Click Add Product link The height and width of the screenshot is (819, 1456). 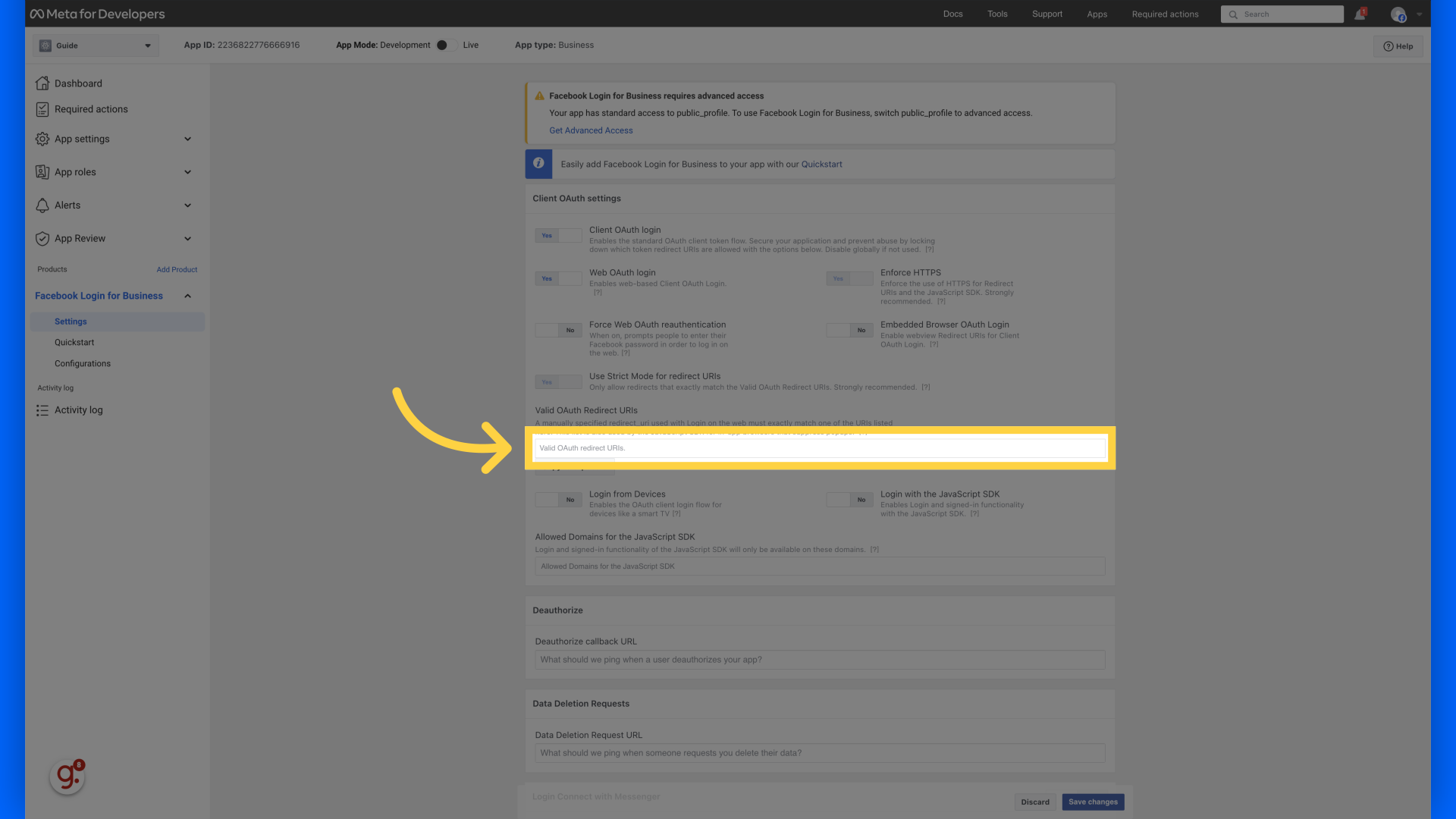click(x=177, y=270)
